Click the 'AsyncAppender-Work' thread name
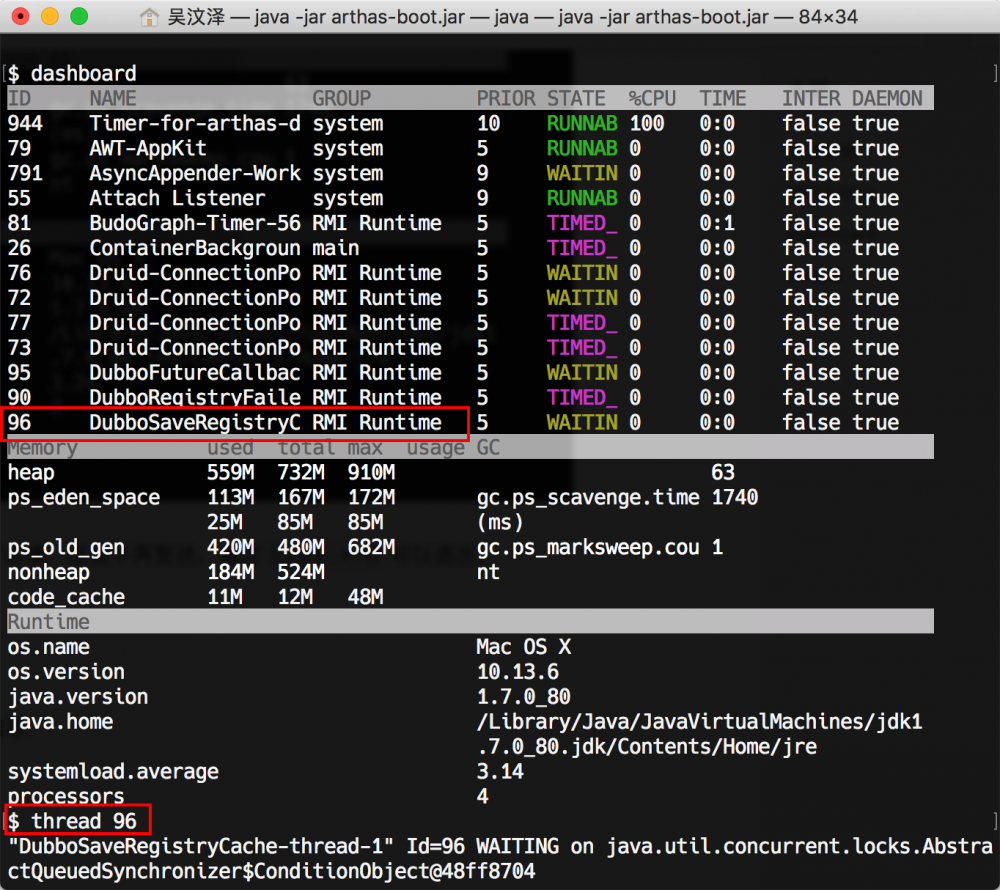The height and width of the screenshot is (890, 1000). 195,173
